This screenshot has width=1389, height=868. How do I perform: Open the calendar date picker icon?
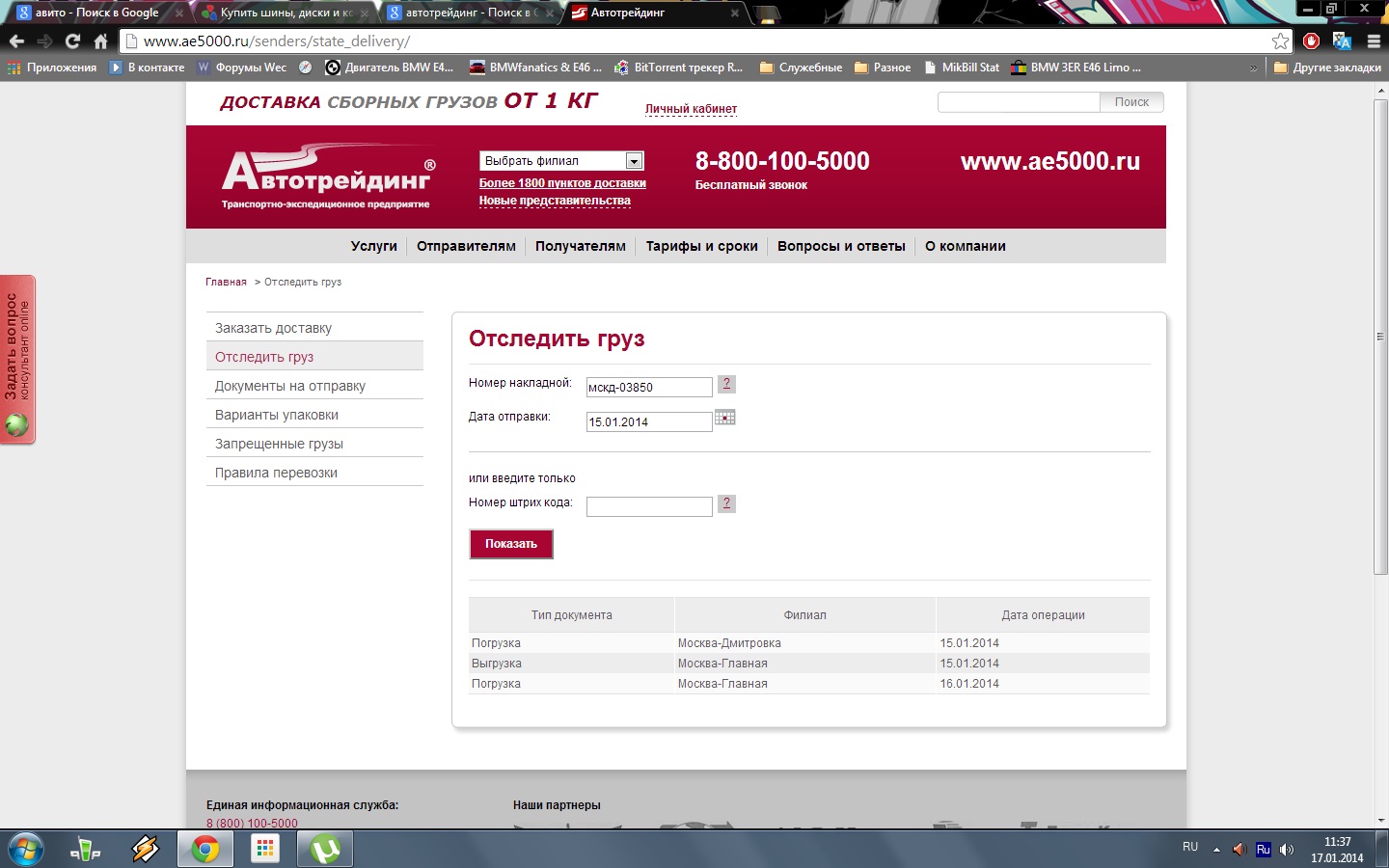click(724, 418)
